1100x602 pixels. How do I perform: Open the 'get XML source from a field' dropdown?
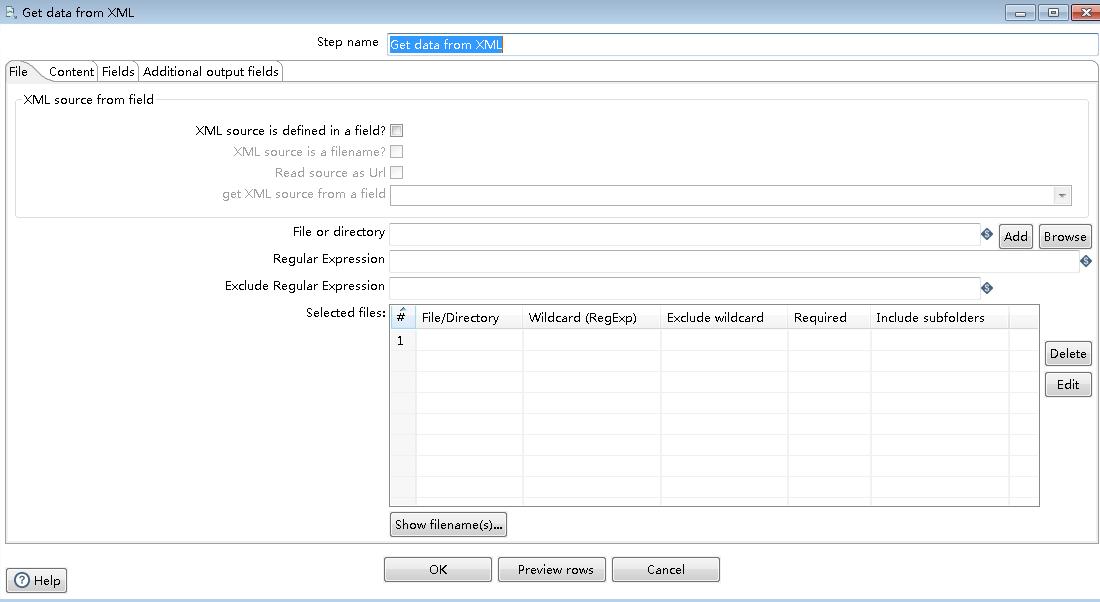coord(1062,195)
